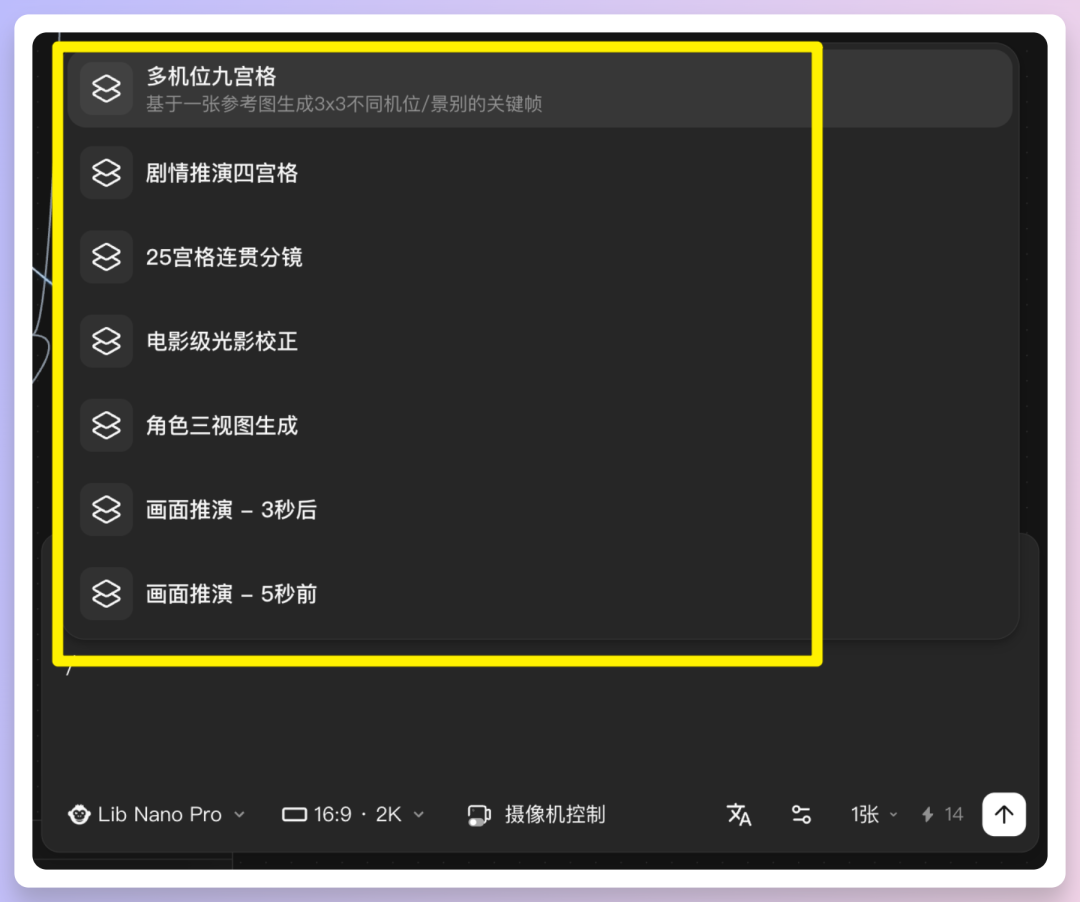Click the 多机位九宫格 template icon
Screen dimensions: 1080x902
pos(106,88)
